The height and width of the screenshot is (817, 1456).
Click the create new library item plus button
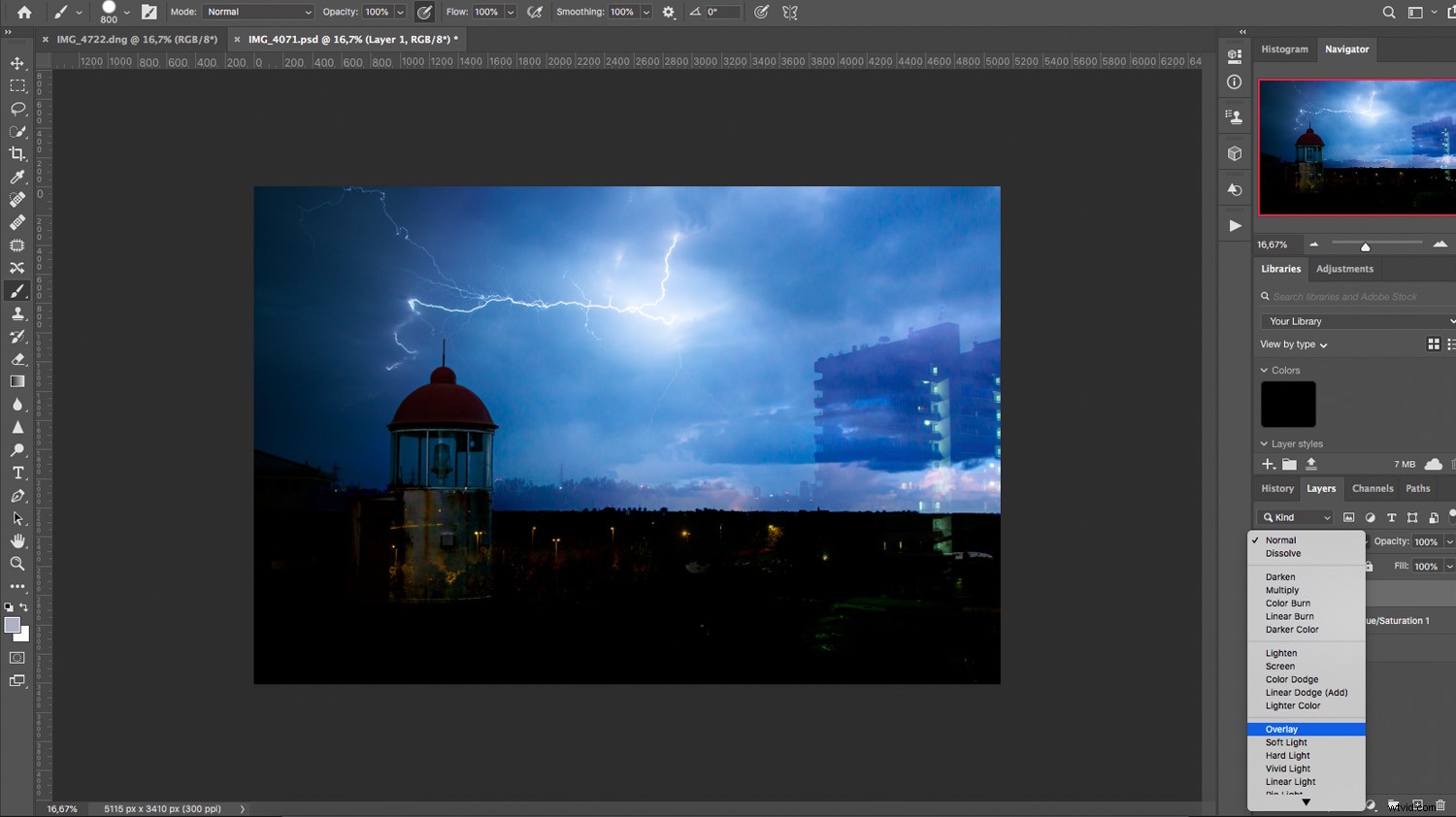tap(1268, 464)
